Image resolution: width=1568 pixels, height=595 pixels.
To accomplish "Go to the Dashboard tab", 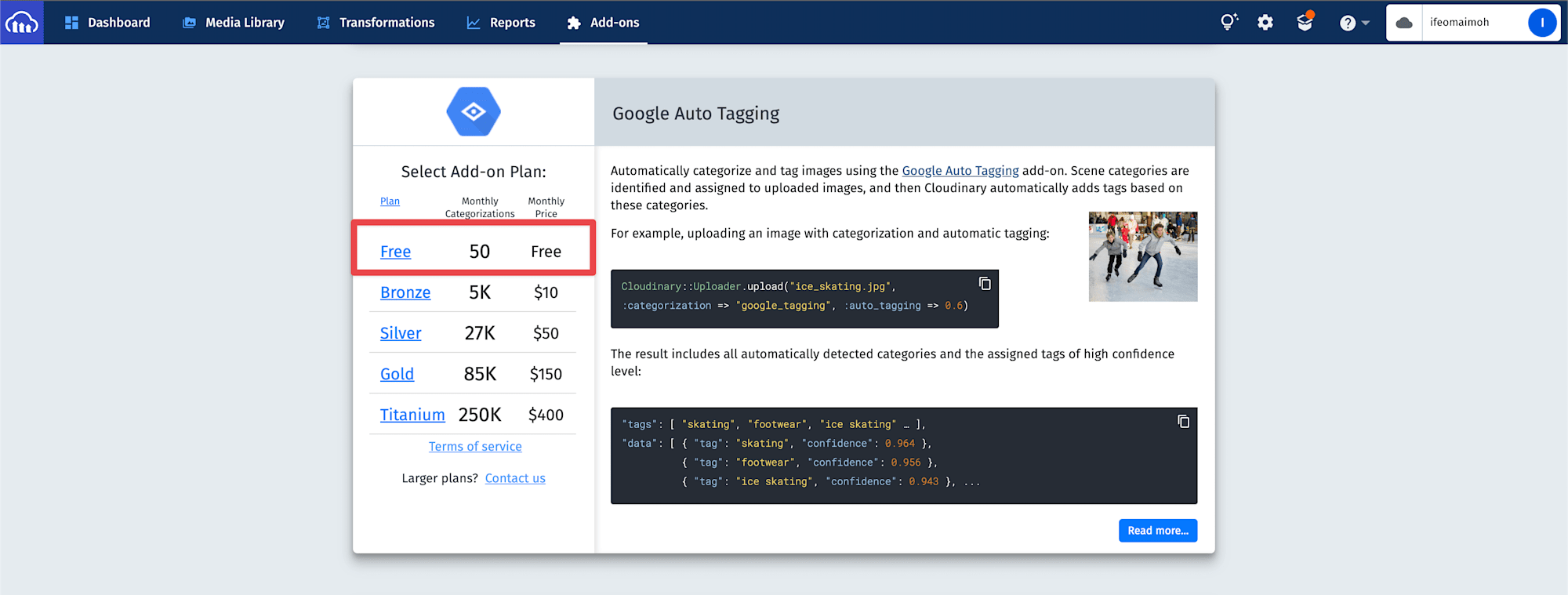I will click(107, 23).
